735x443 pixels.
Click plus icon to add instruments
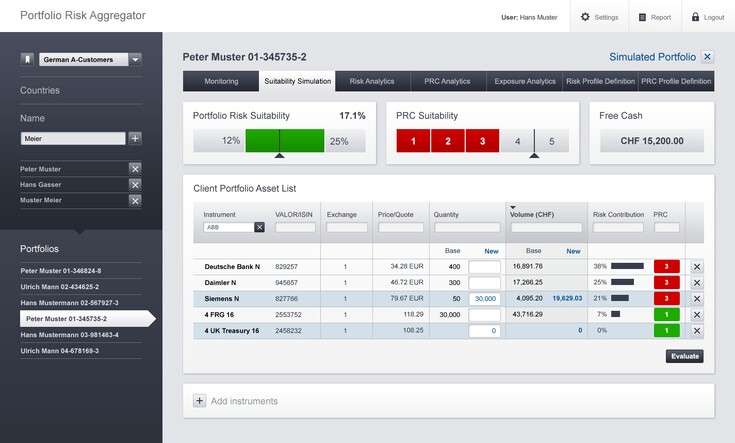199,401
